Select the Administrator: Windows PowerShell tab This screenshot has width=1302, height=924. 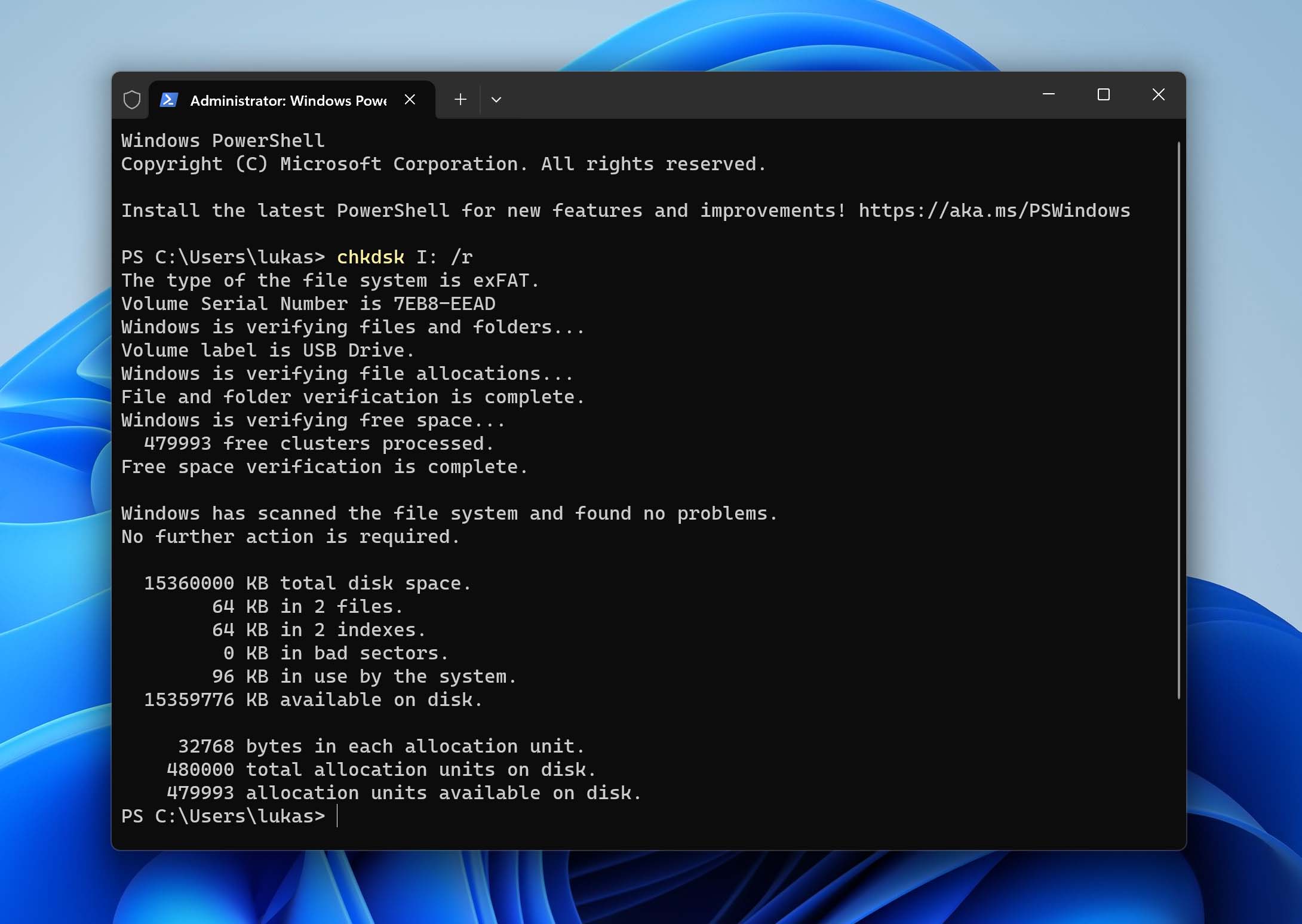tap(291, 100)
